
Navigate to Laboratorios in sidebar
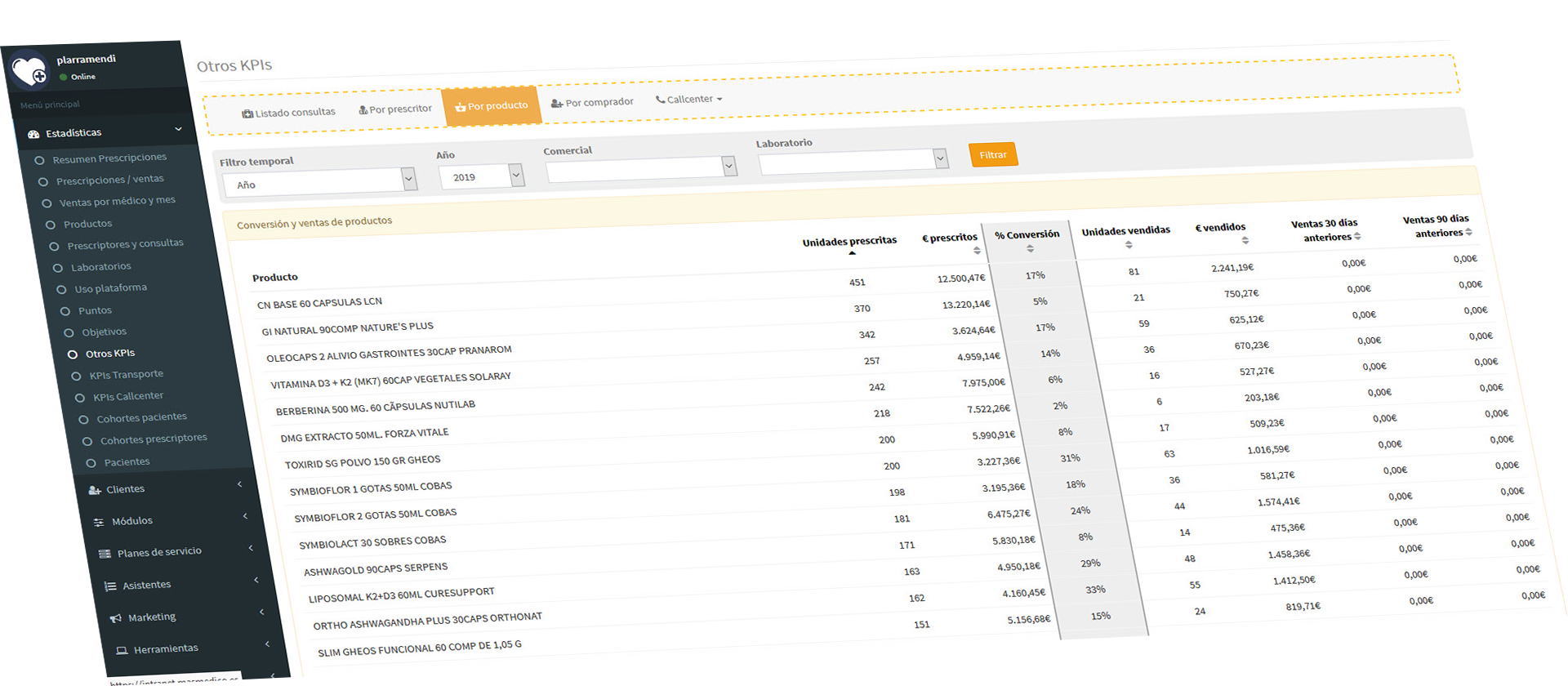[101, 267]
